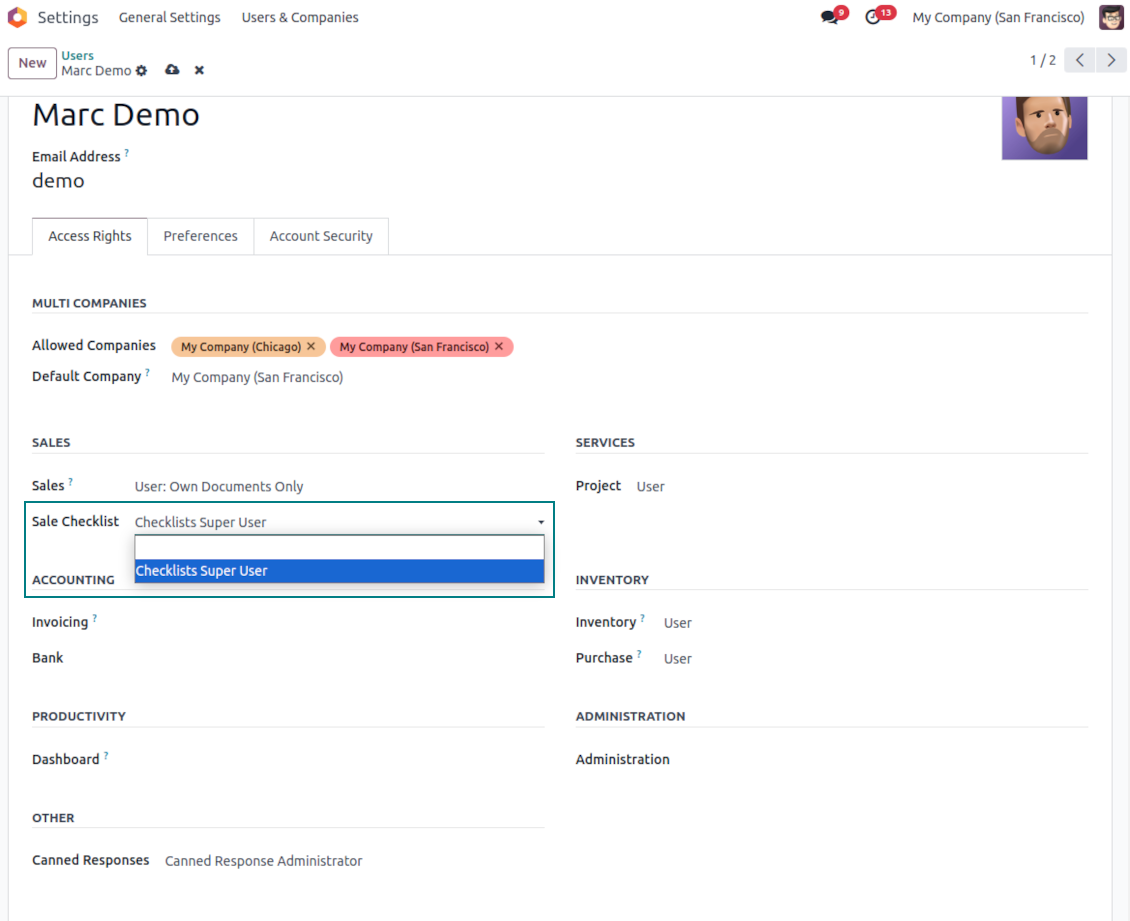Select the blank Sale Checklist option
Image resolution: width=1130 pixels, height=921 pixels.
[339, 547]
